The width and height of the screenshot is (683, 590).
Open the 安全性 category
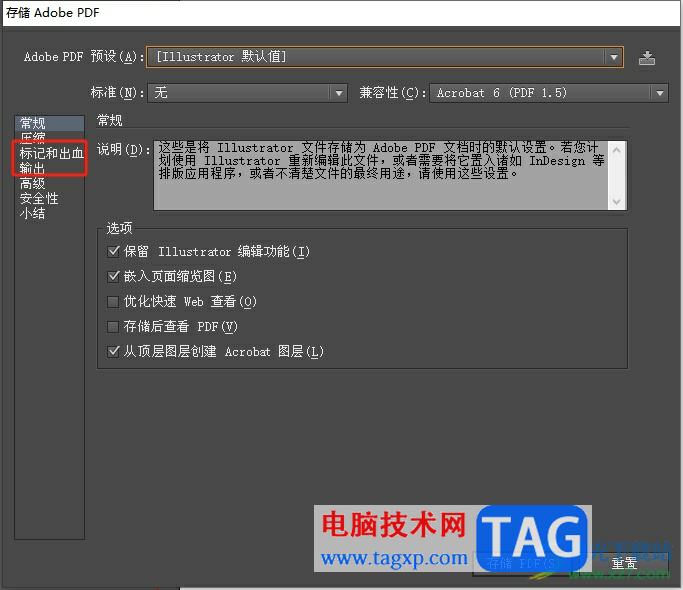click(39, 198)
